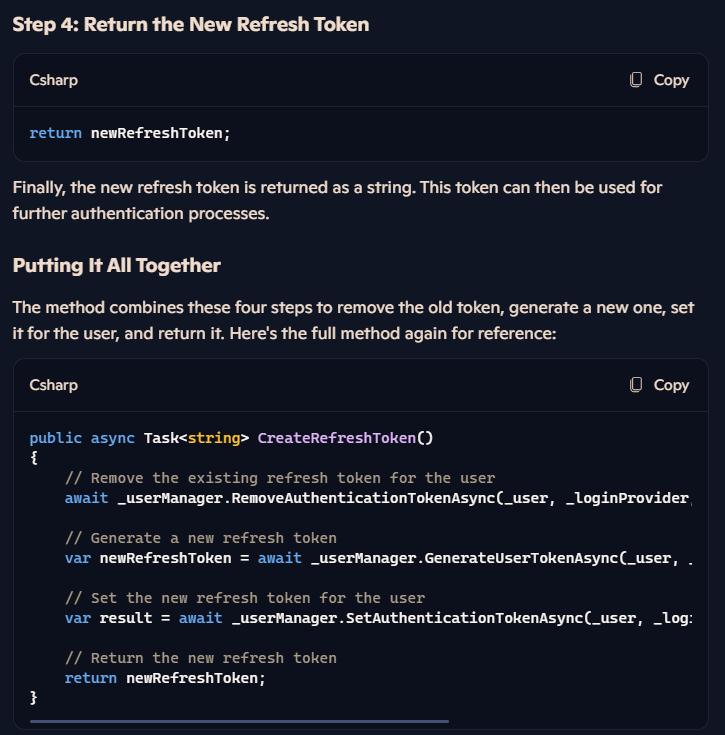Click the GenerateUserTokenAsync call line
Image resolution: width=725 pixels, height=735 pixels.
coord(378,558)
